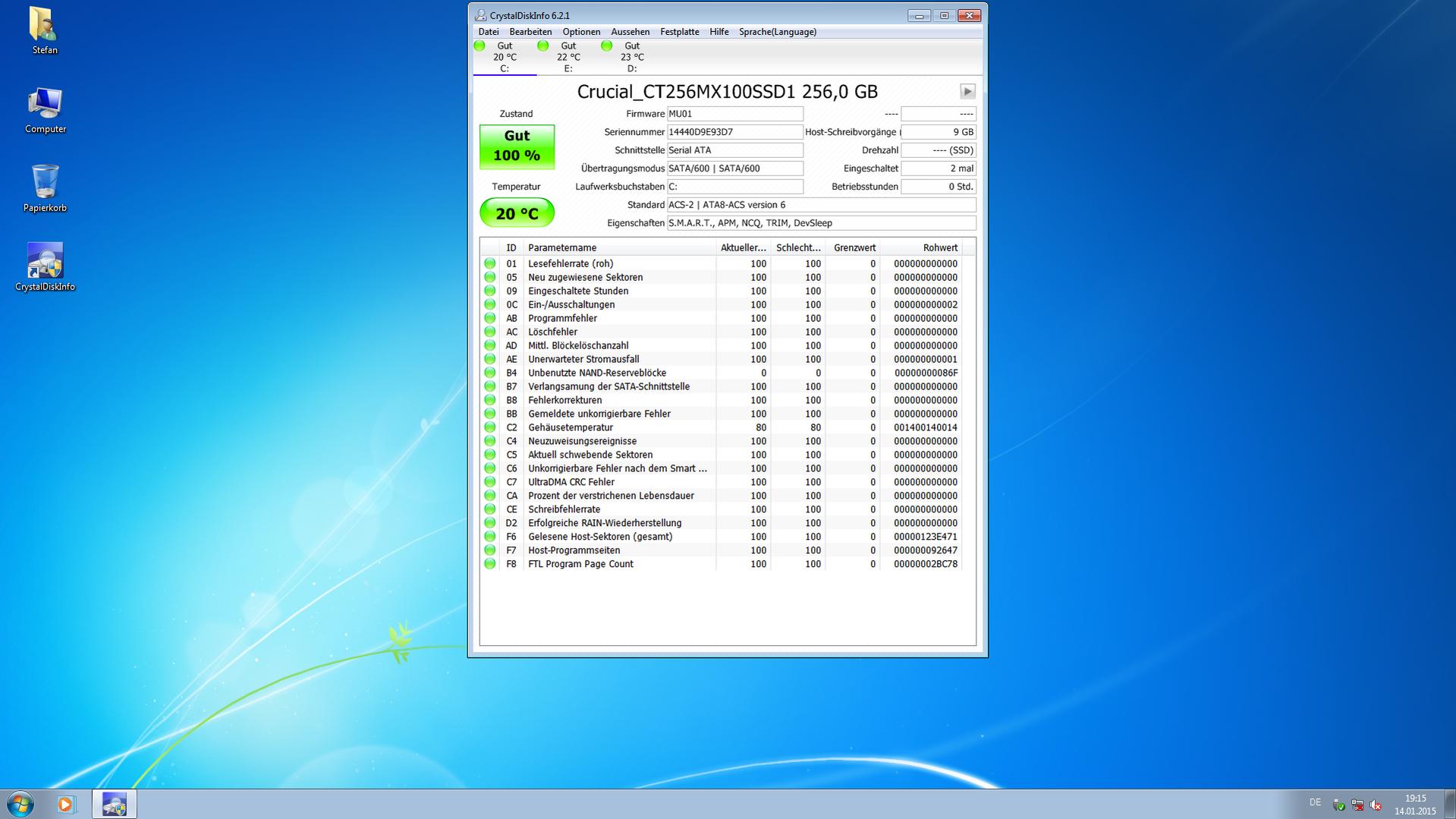Screen dimensions: 1456x819
Task: Select the Prozent der verstrichenen Lebensdauer row
Action: [x=721, y=496]
